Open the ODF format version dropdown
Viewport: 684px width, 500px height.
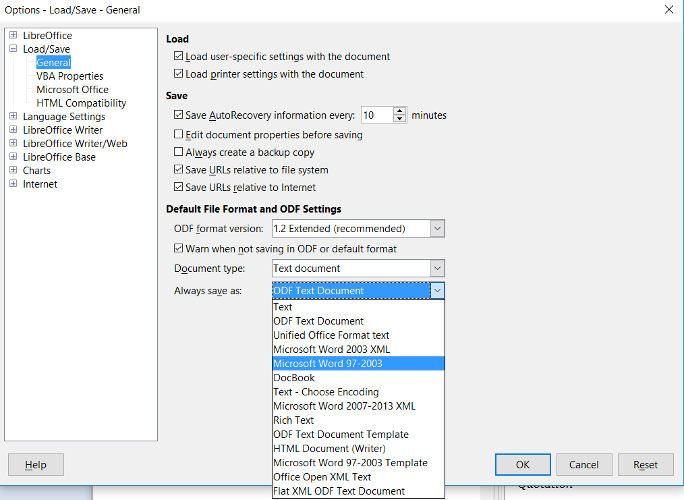pyautogui.click(x=437, y=229)
